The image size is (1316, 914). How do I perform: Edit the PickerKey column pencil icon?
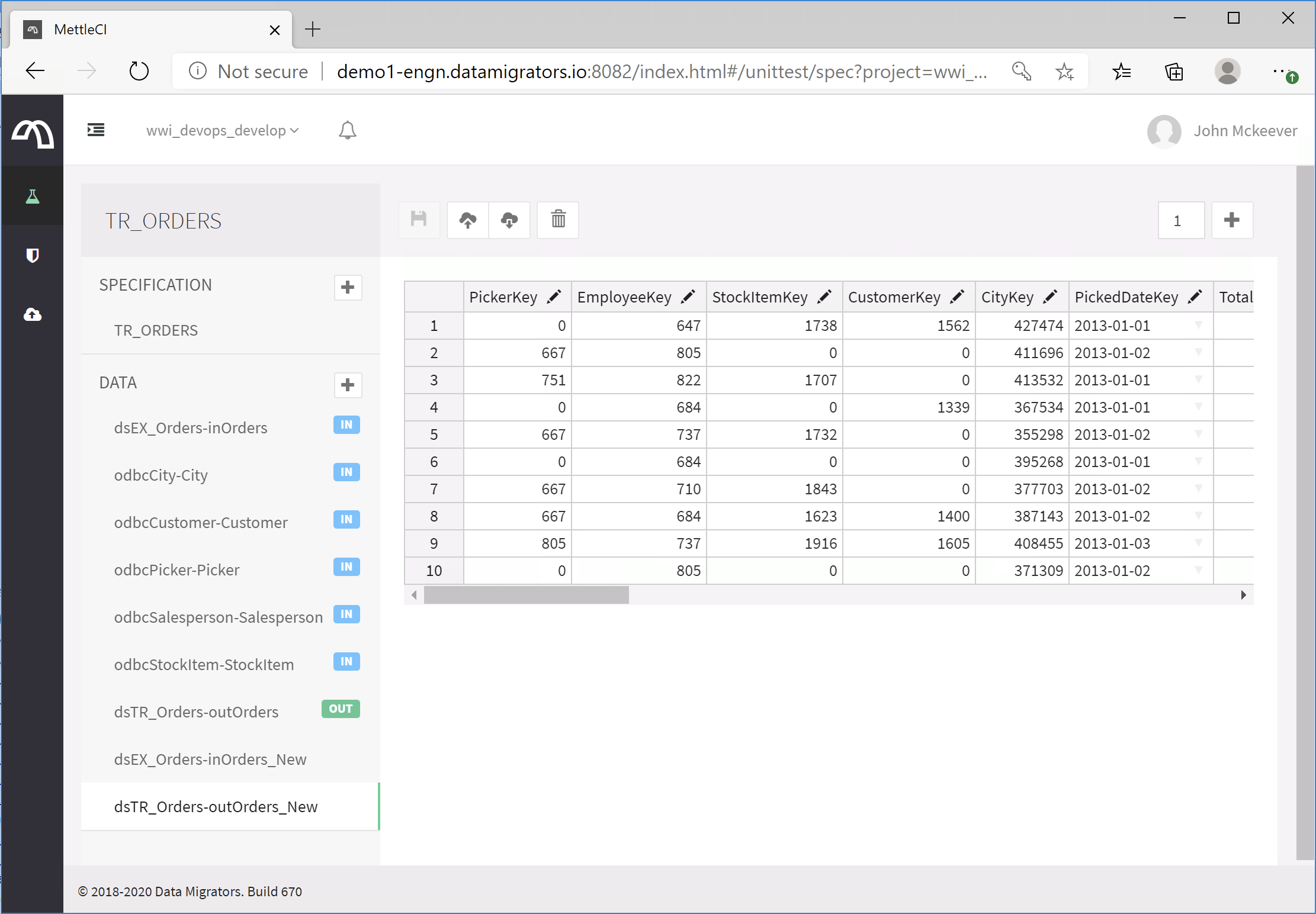pyautogui.click(x=554, y=297)
